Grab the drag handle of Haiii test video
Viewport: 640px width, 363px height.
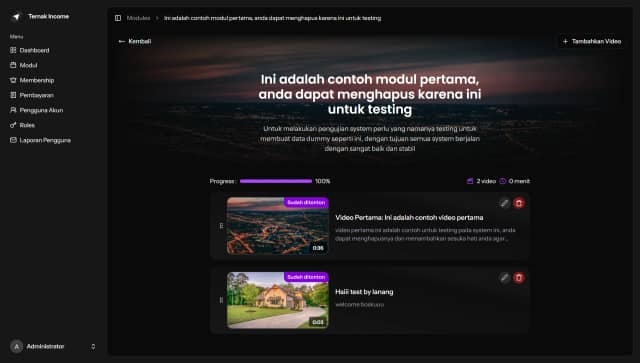pos(221,300)
